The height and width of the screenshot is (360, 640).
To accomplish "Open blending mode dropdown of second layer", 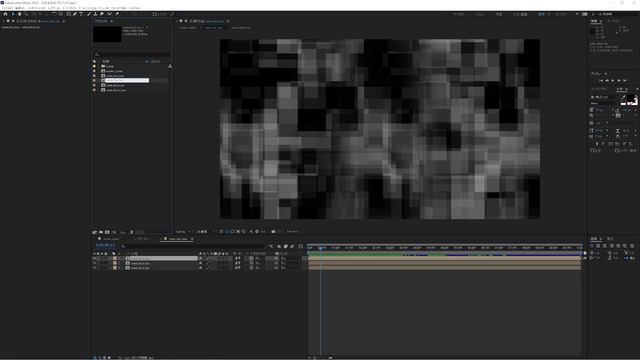I will coord(238,263).
